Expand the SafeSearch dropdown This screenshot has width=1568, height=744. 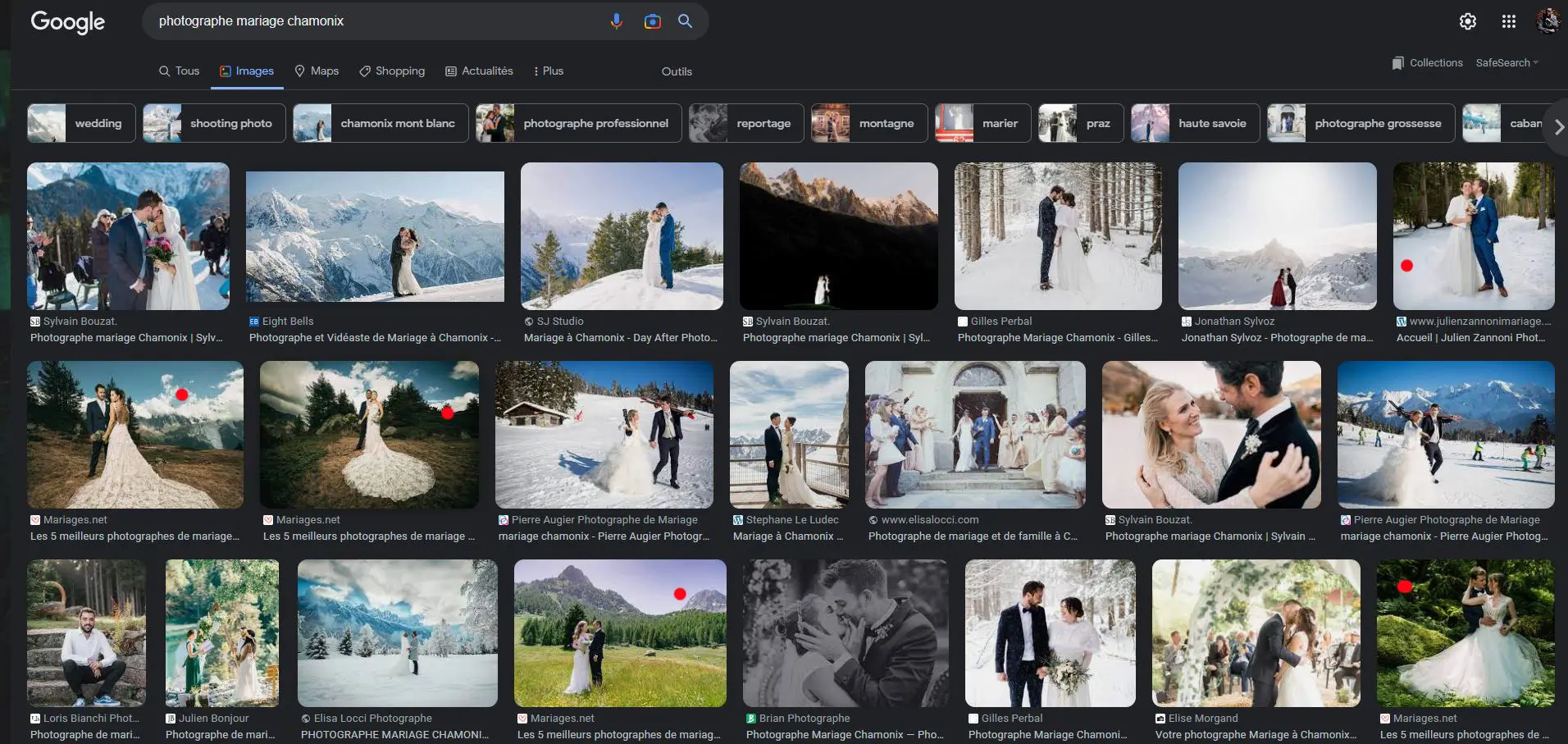coord(1506,63)
